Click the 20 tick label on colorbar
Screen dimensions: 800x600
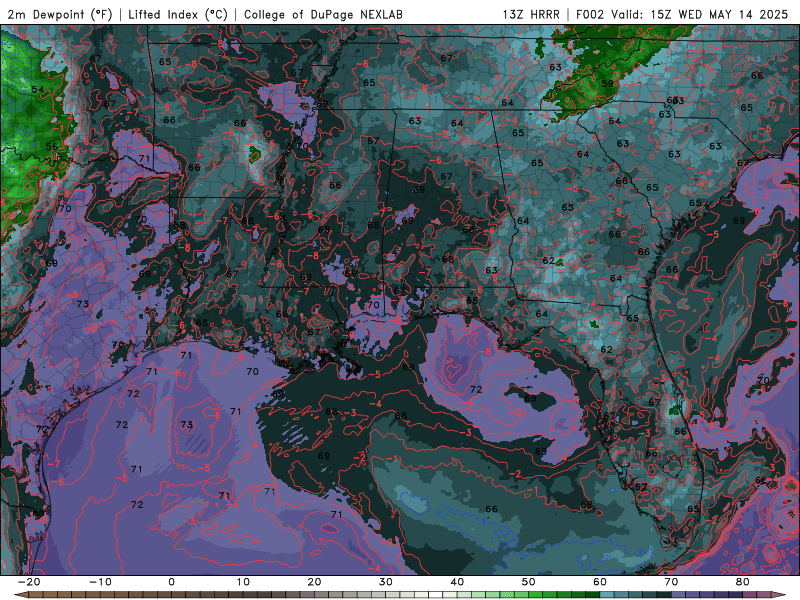click(314, 582)
